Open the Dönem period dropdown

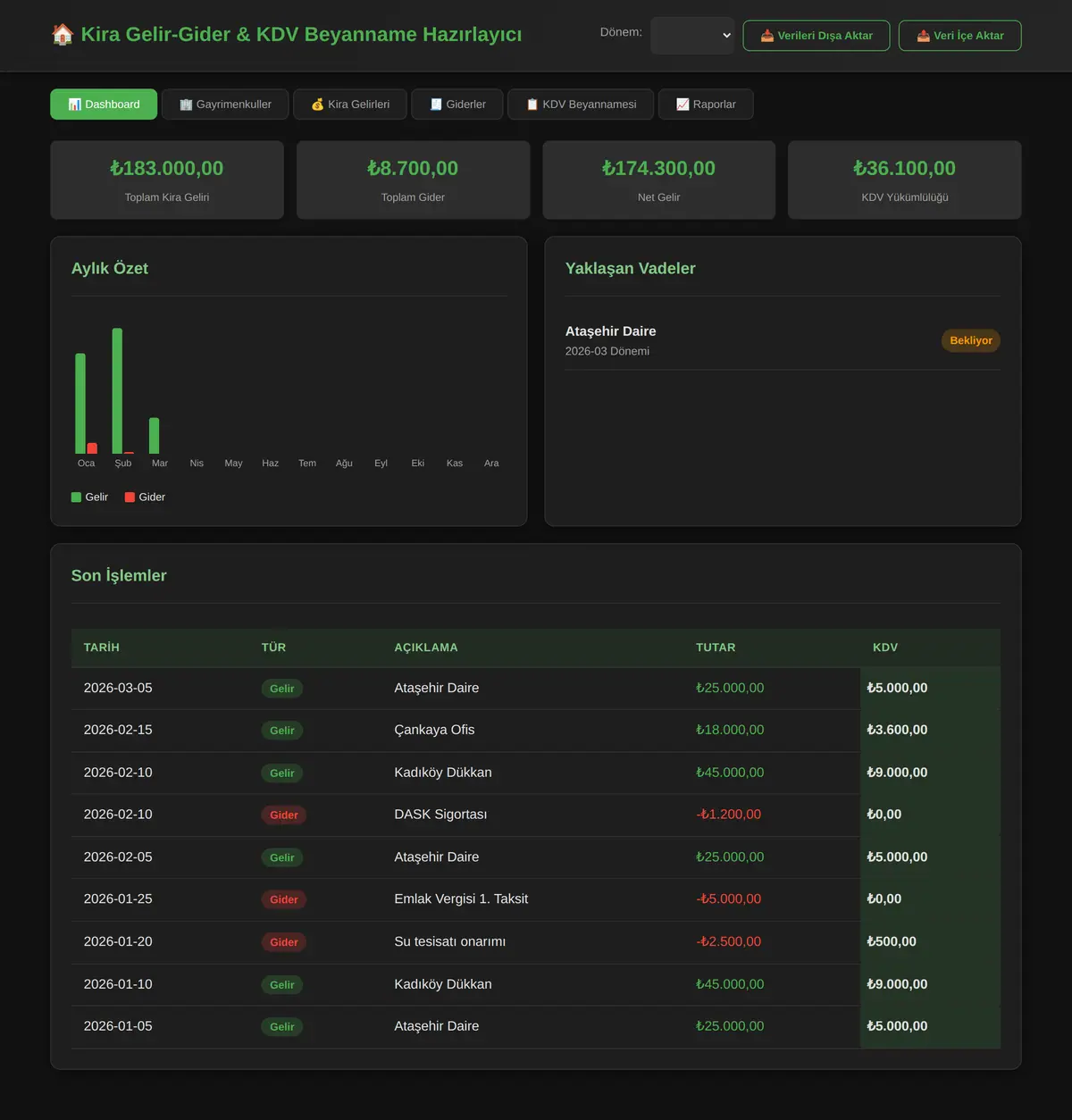[x=692, y=36]
